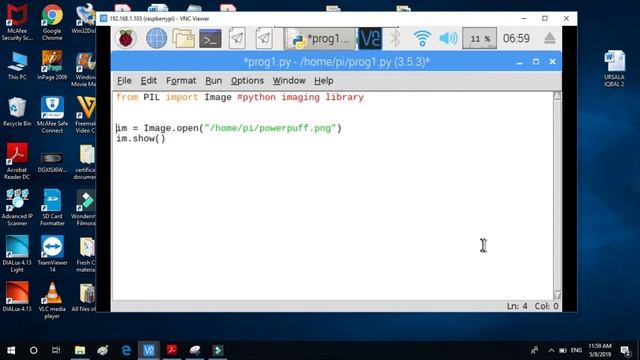This screenshot has width=640, height=360.
Task: Check the CPU usage monitor showing 11 %
Action: click(480, 39)
